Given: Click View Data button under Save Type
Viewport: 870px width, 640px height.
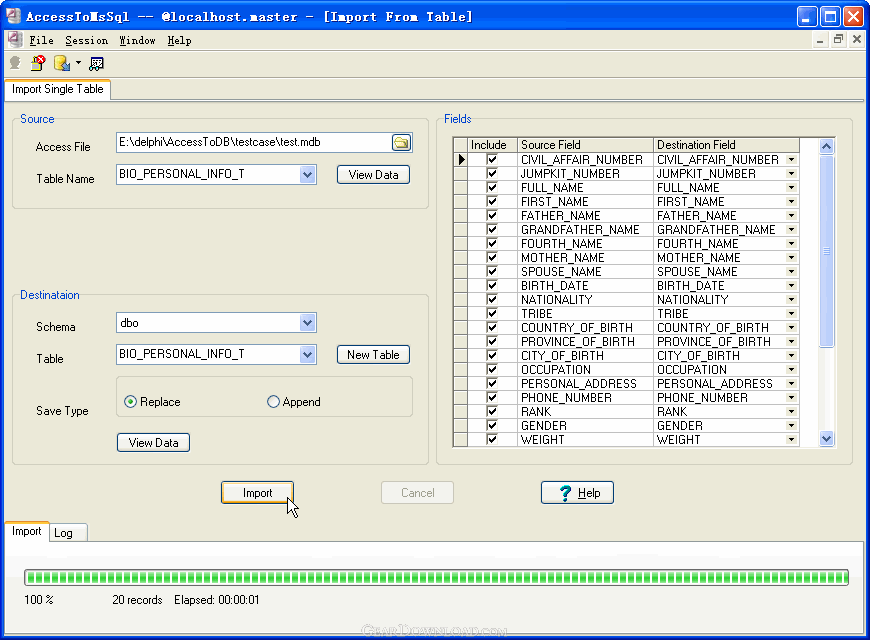Looking at the screenshot, I should pyautogui.click(x=153, y=443).
